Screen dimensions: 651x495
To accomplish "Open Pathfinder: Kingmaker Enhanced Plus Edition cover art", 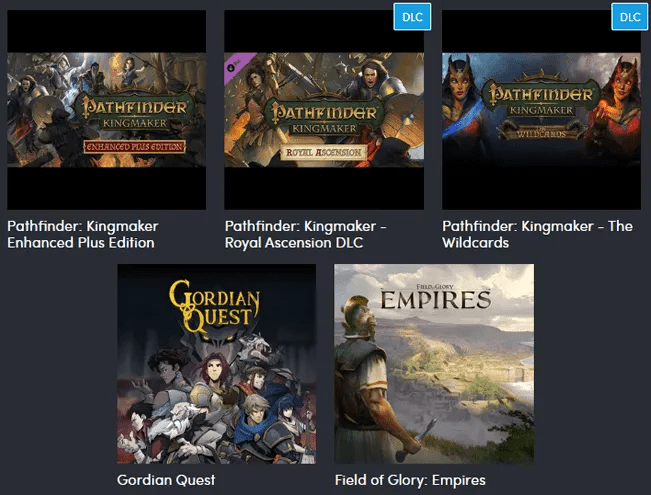I will point(107,110).
